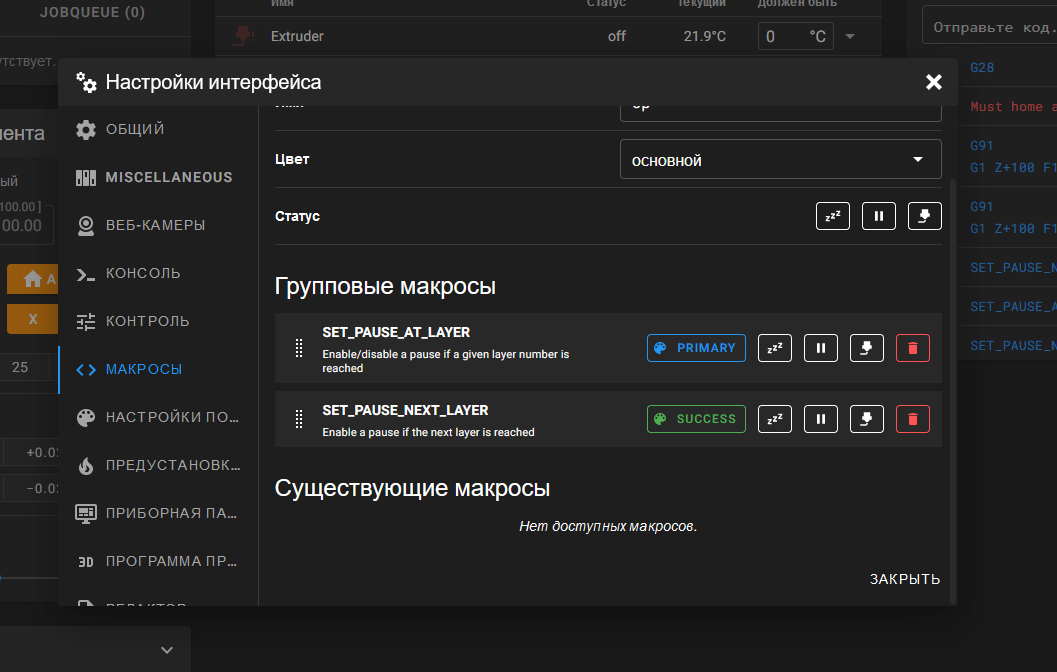This screenshot has height=672, width=1057.
Task: Toggle standby state in the Статус row
Action: [832, 216]
